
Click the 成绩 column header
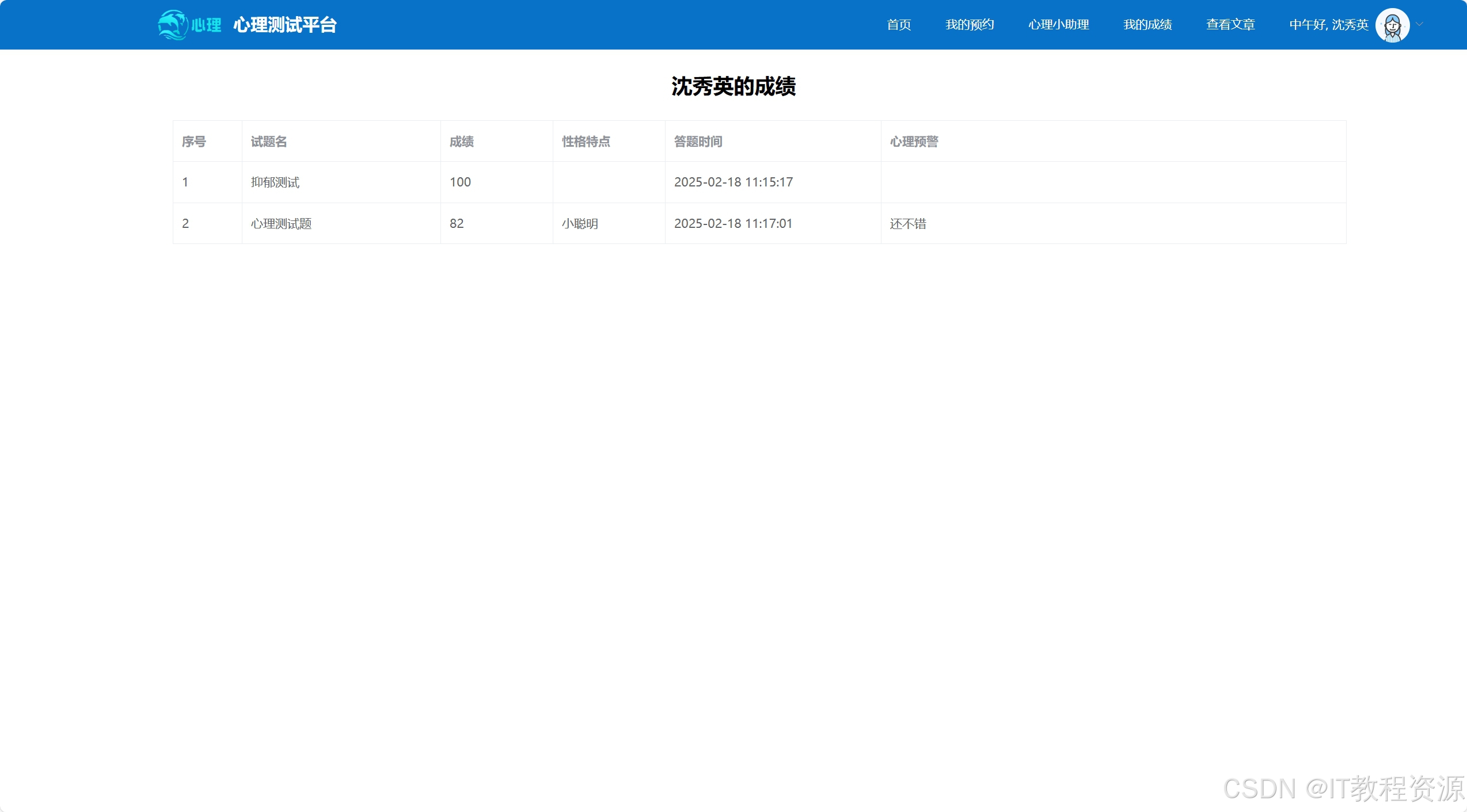462,142
